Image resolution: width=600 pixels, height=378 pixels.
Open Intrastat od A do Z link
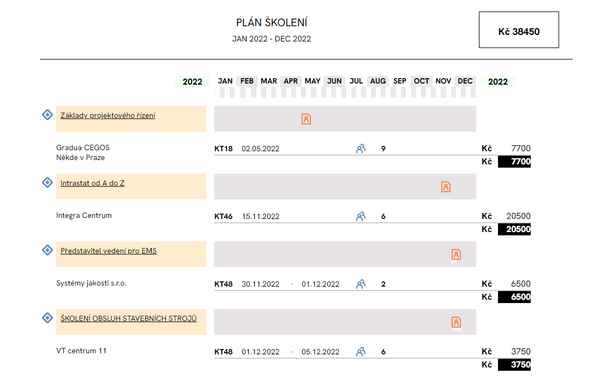(92, 183)
